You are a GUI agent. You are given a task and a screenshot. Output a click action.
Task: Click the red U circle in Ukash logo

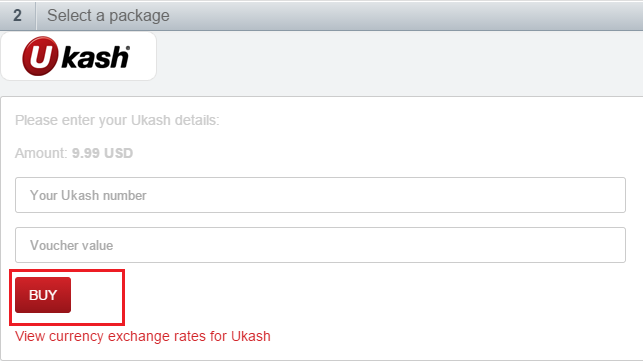(40, 56)
